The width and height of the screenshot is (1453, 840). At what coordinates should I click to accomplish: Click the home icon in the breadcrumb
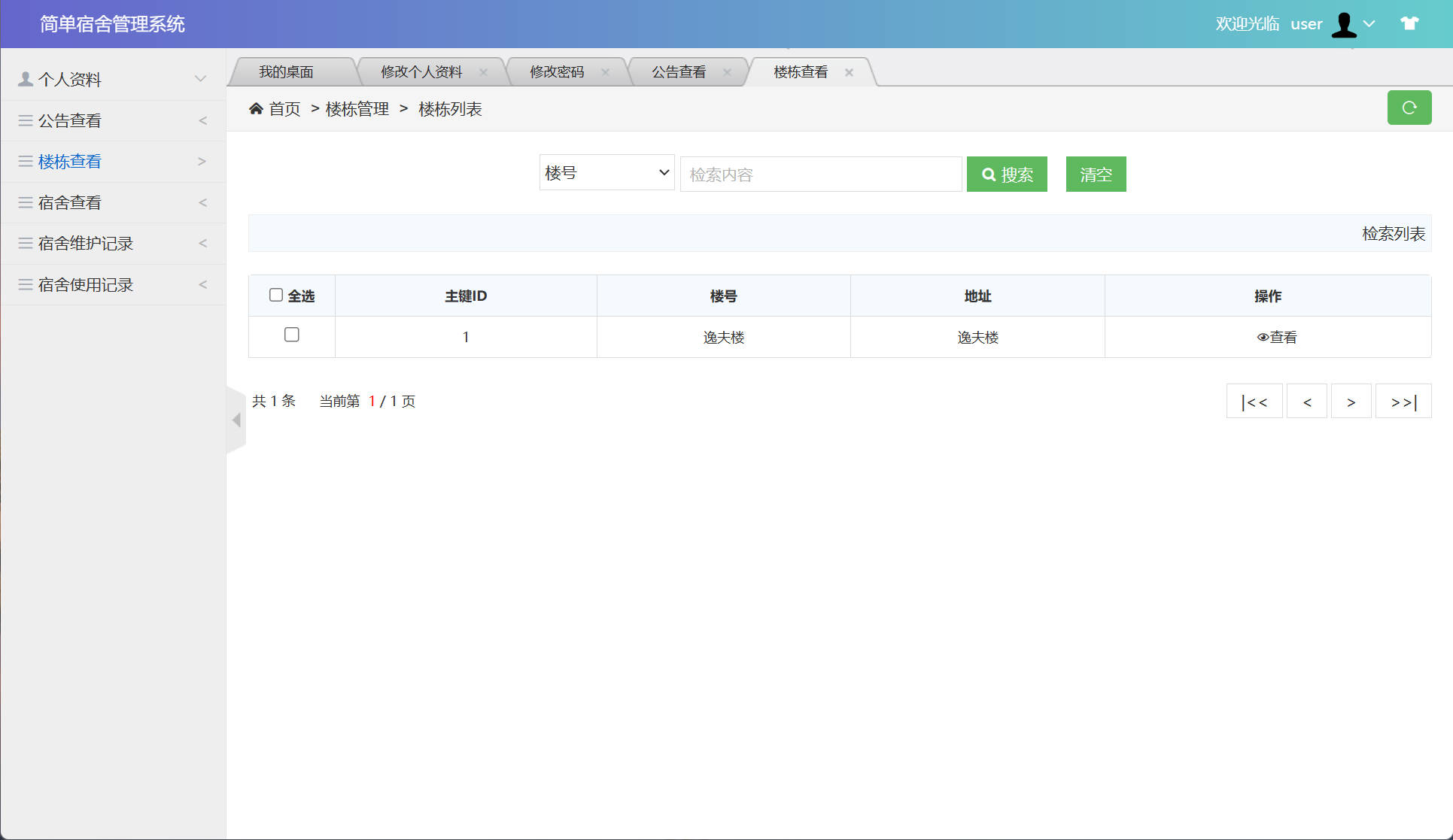tap(257, 109)
